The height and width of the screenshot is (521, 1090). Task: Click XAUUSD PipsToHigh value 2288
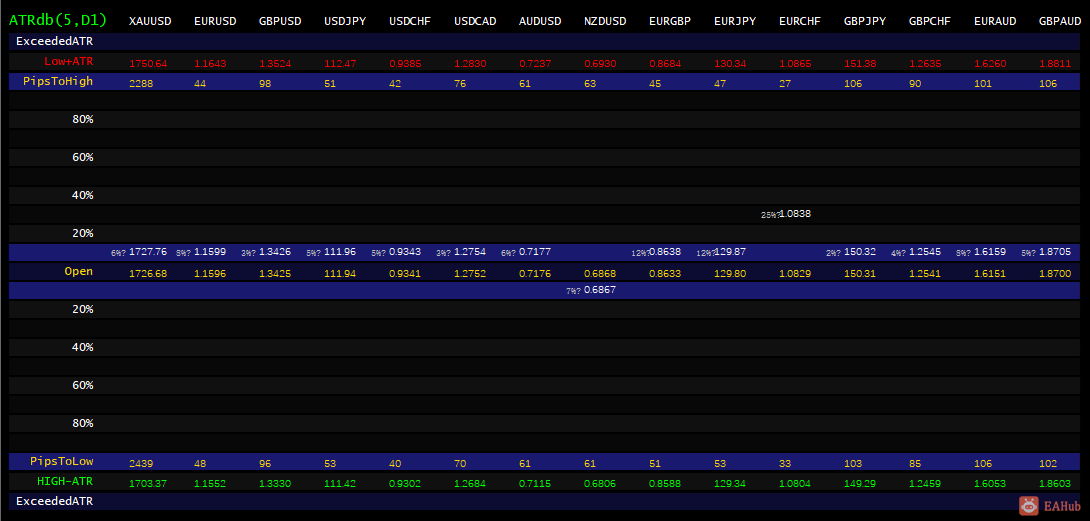click(142, 83)
